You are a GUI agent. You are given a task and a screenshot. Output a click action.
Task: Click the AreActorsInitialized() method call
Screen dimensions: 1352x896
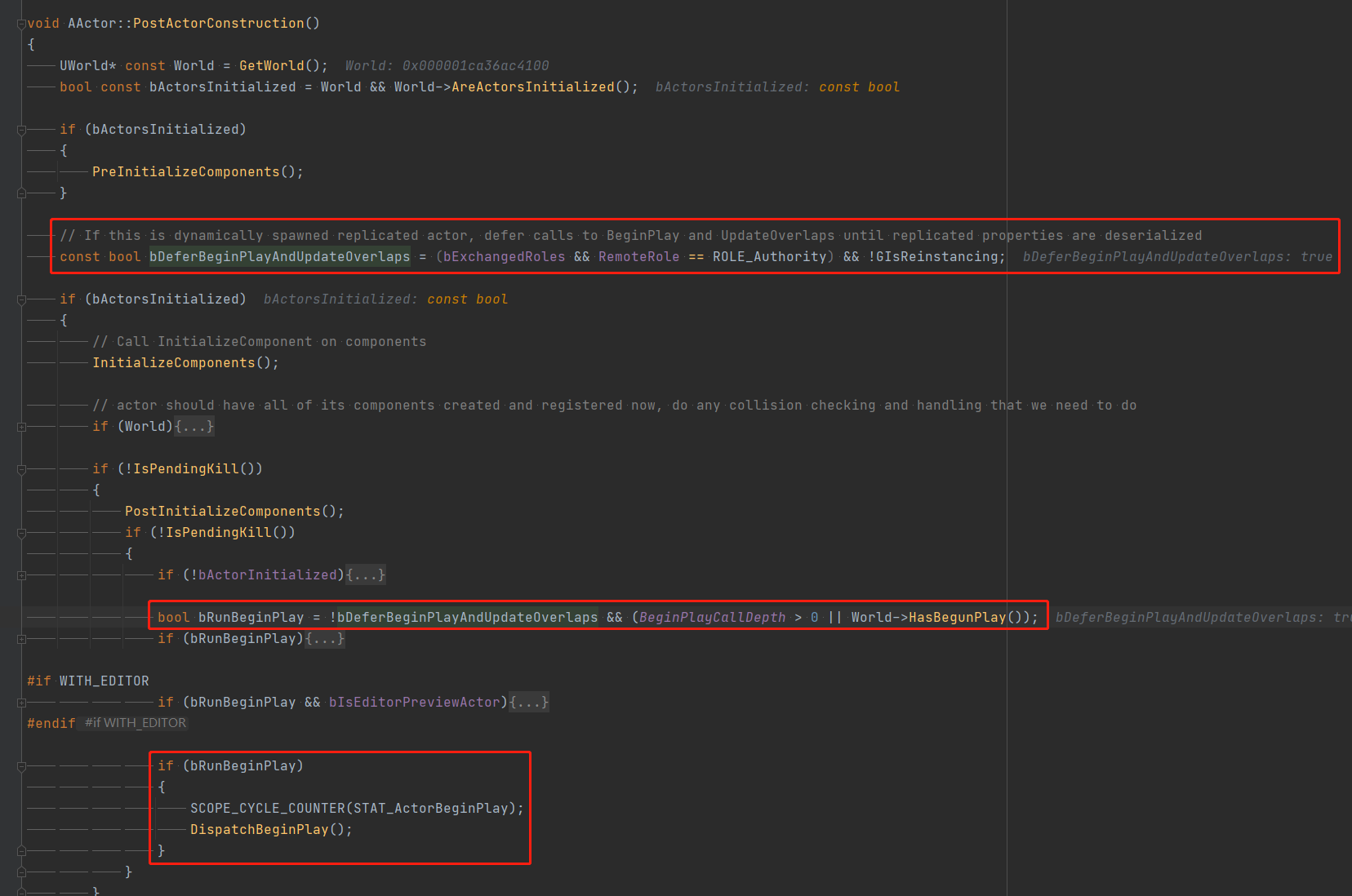point(532,87)
